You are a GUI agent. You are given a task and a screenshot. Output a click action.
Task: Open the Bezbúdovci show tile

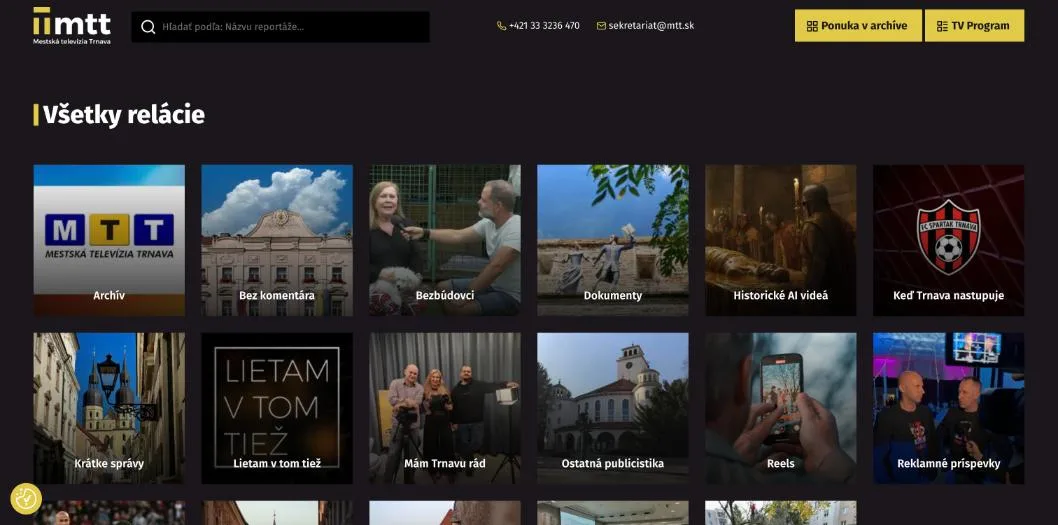[445, 240]
